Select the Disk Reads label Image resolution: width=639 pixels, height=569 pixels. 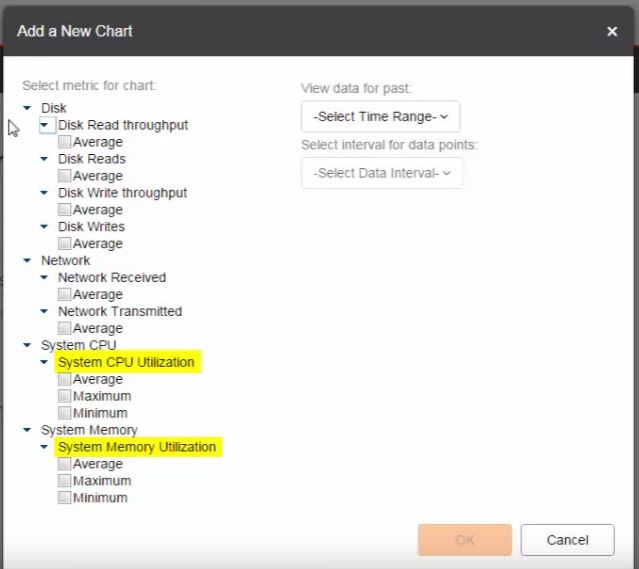coord(92,159)
